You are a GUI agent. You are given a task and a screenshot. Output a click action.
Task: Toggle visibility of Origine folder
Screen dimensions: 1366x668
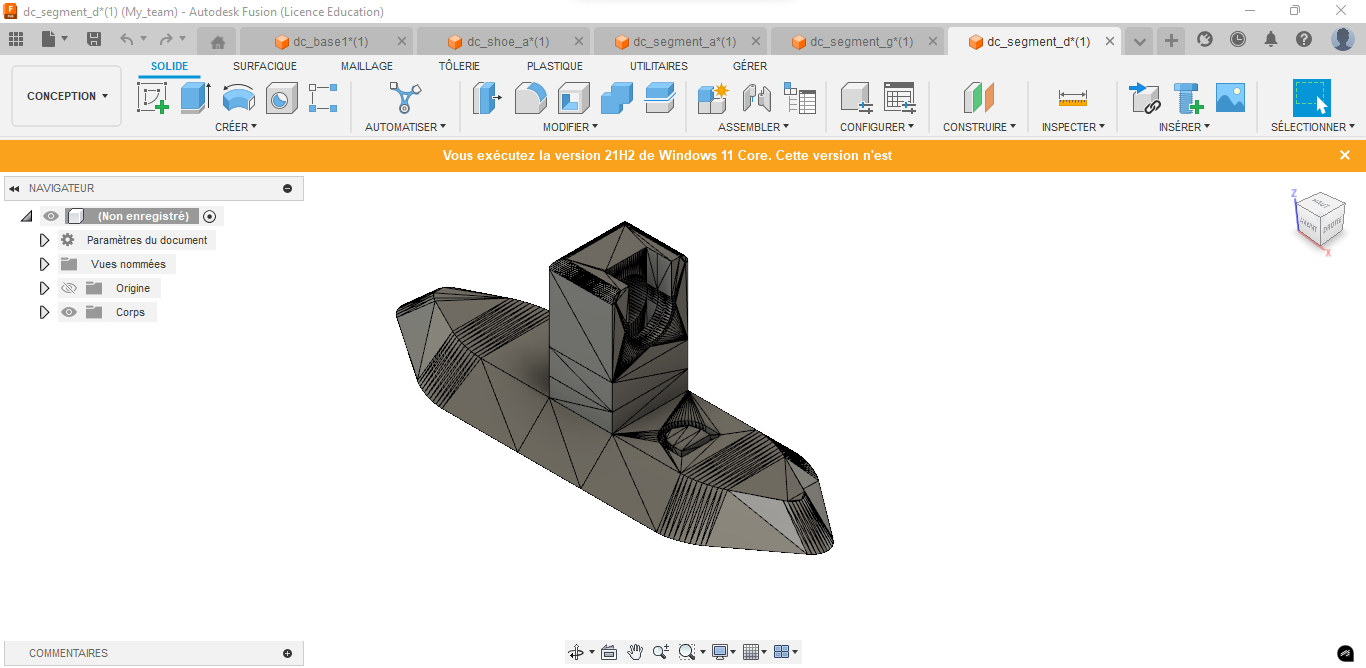pyautogui.click(x=69, y=288)
